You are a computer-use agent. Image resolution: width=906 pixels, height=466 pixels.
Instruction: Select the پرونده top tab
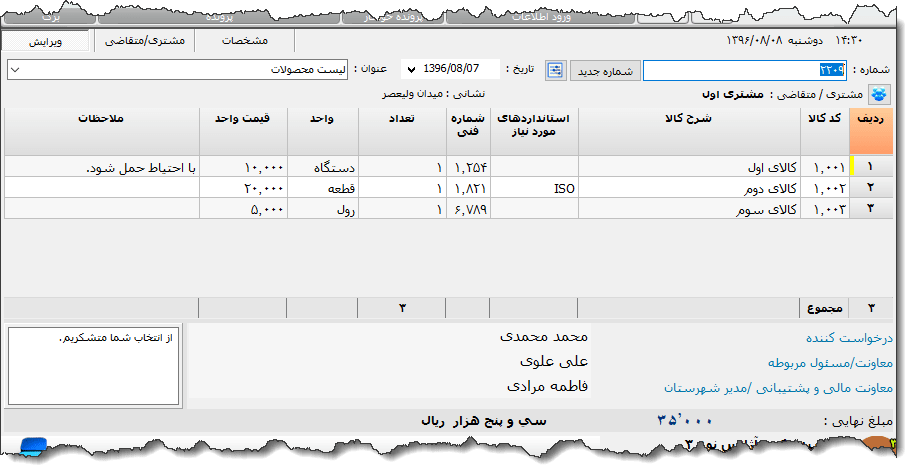click(220, 17)
